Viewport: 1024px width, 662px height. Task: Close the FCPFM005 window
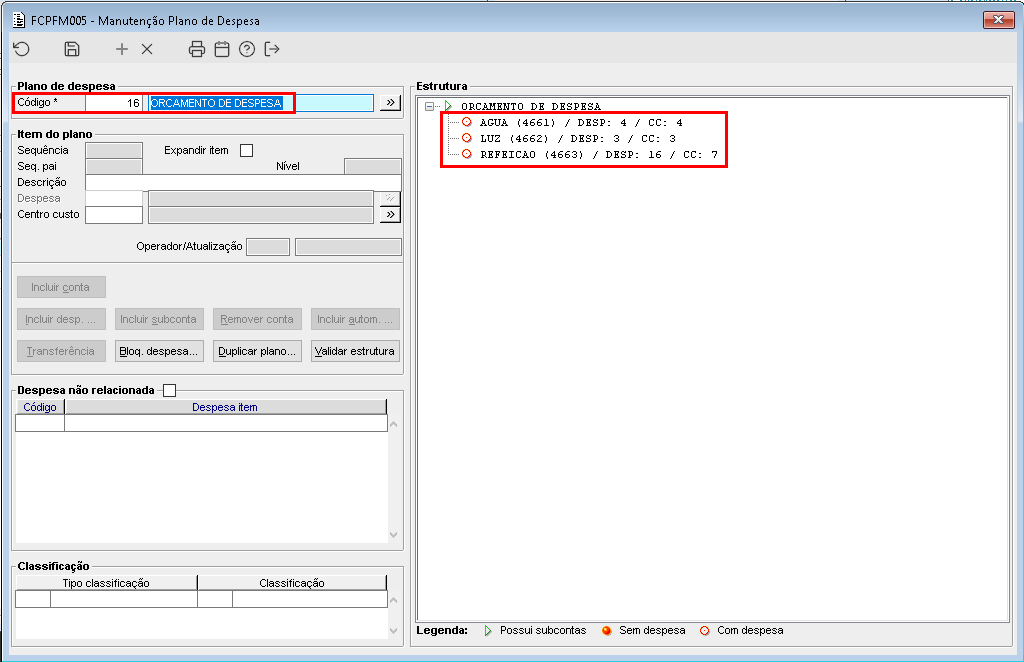(999, 20)
